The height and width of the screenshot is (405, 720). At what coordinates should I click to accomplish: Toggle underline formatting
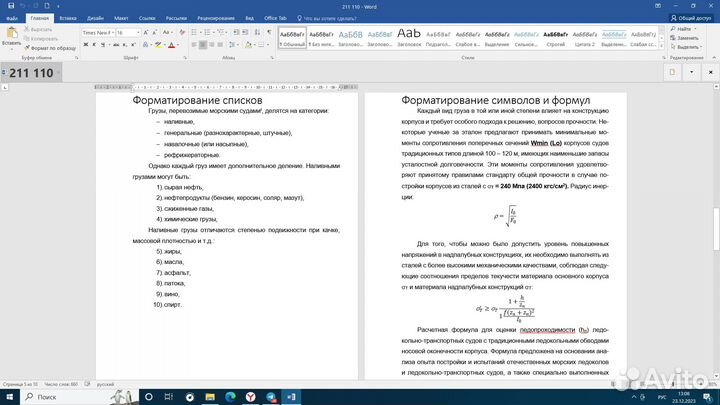pyautogui.click(x=102, y=45)
